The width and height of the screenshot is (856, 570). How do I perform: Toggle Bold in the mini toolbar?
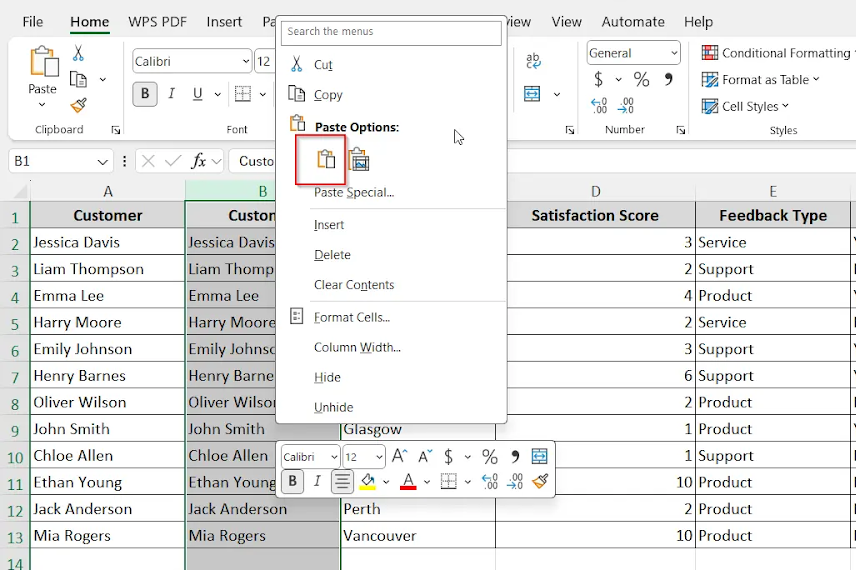(293, 482)
